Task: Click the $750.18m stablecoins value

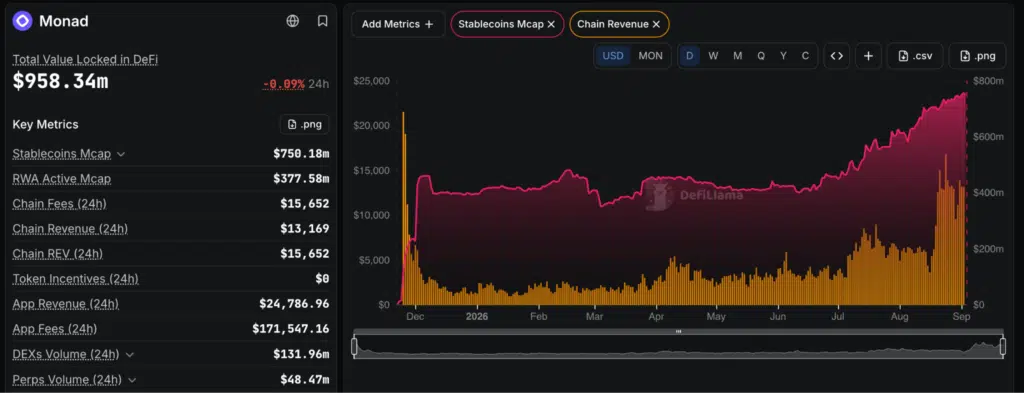Action: pyautogui.click(x=301, y=154)
